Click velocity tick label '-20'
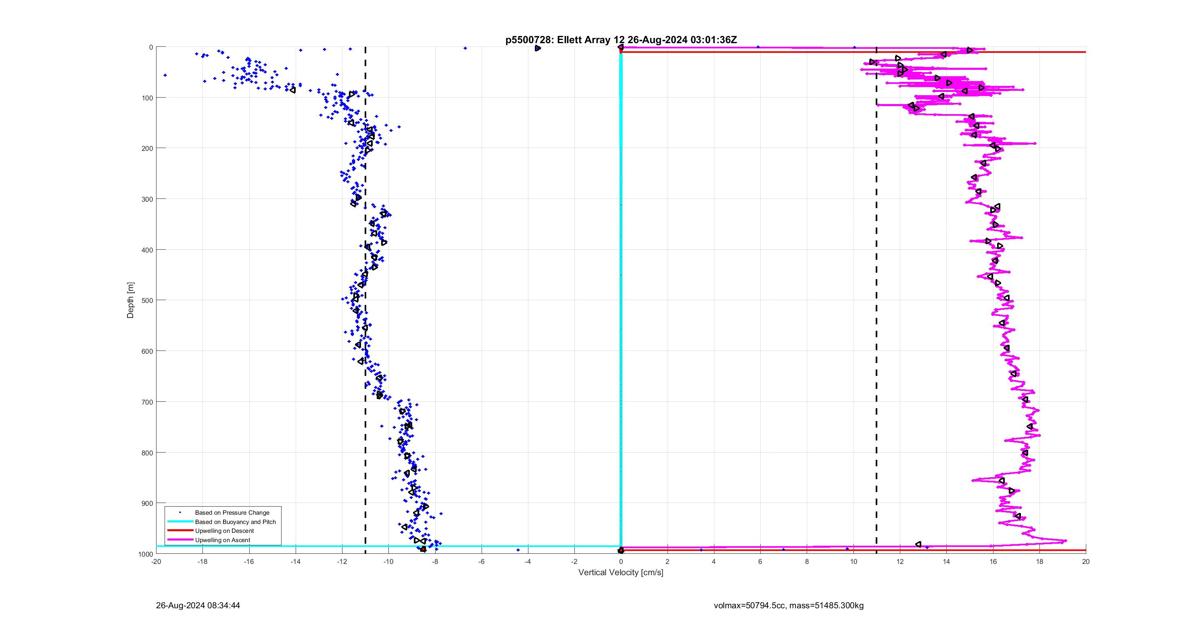Viewport: 1200px width, 622px height. 156,562
